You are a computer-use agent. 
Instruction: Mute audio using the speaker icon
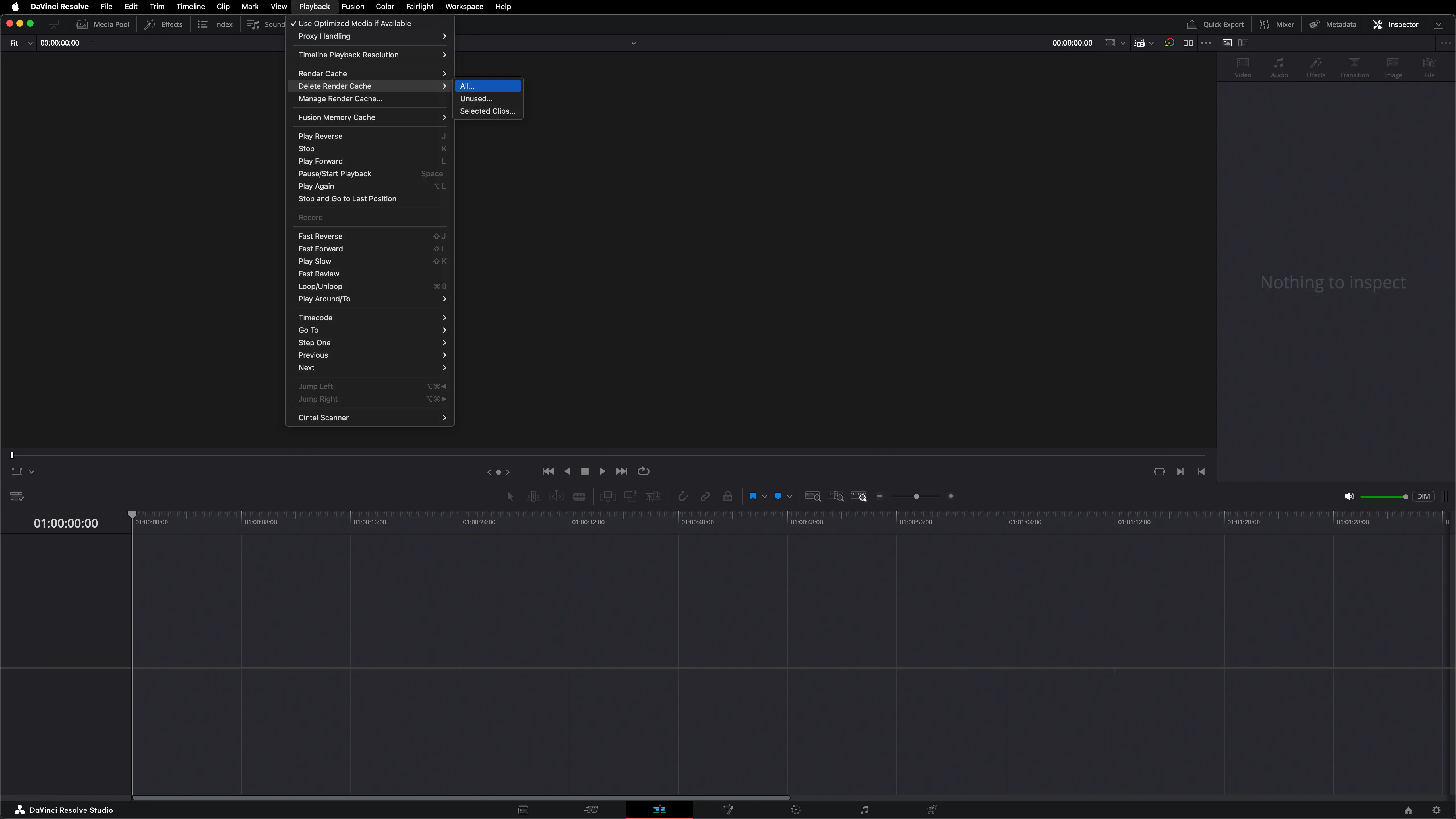pos(1349,496)
